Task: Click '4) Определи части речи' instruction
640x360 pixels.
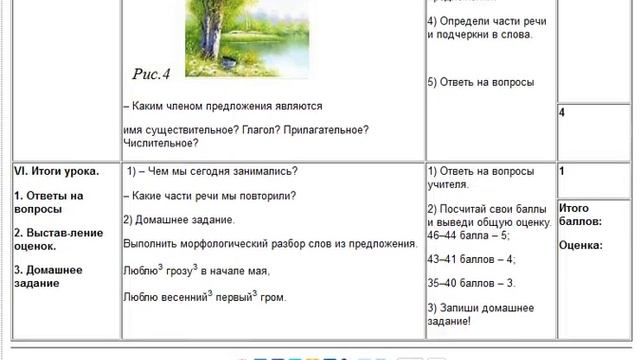Action: point(487,28)
